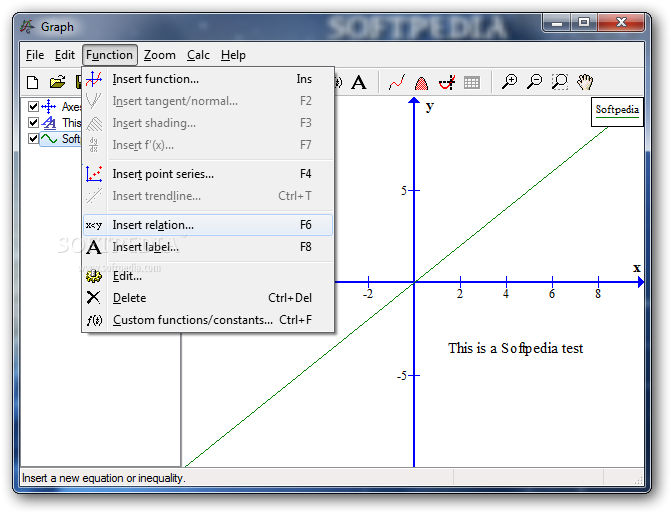Image resolution: width=672 pixels, height=514 pixels.
Task: Click the New document toolbar icon
Action: [x=33, y=82]
